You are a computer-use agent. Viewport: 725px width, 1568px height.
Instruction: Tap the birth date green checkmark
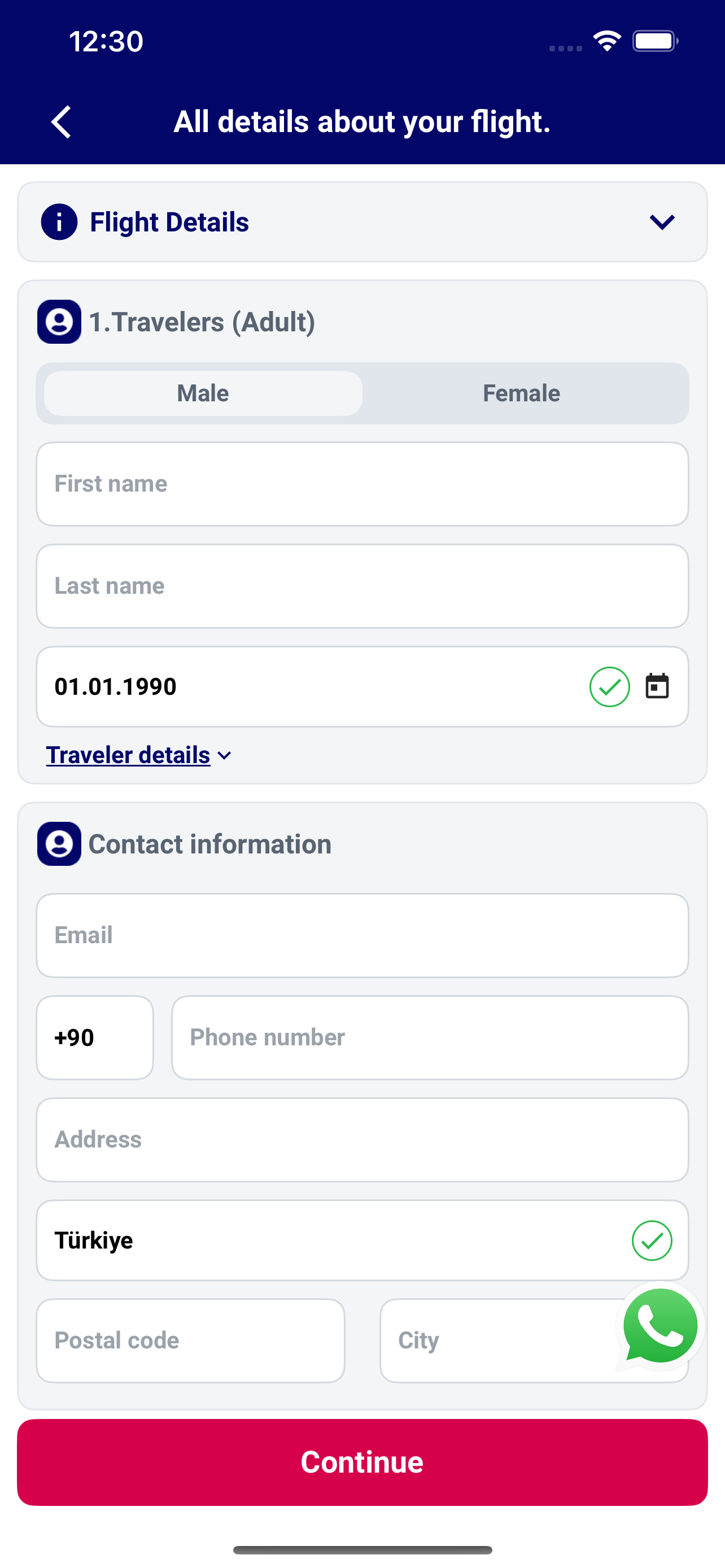pos(609,686)
